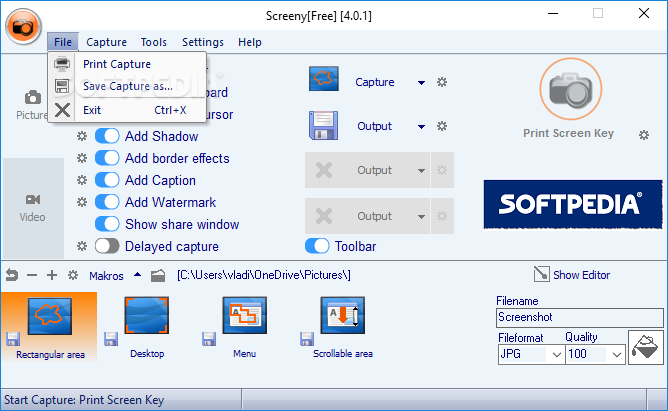
Task: Click the Show Editor pencil icon
Action: (541, 274)
